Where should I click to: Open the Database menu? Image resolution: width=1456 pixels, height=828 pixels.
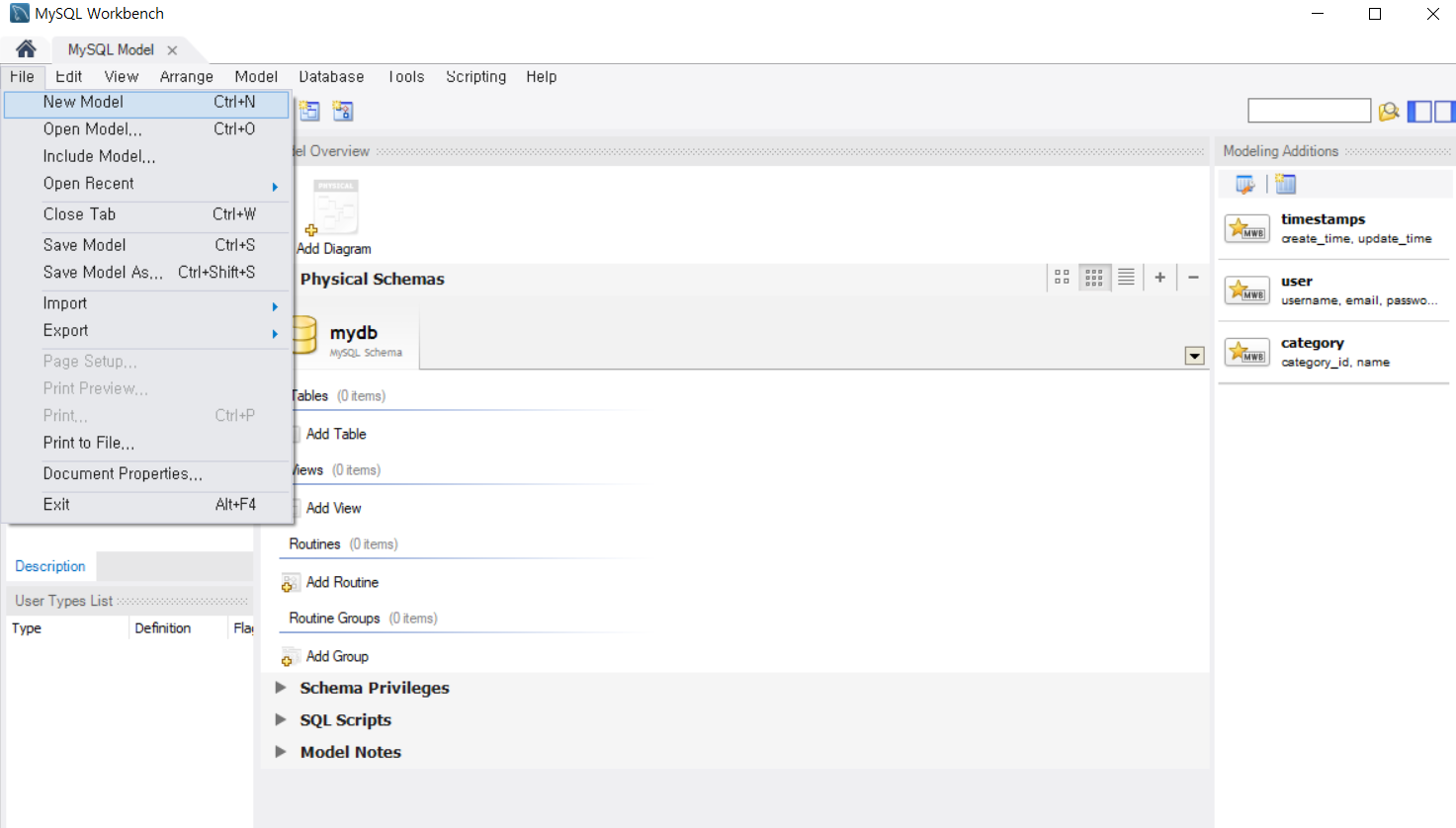331,77
